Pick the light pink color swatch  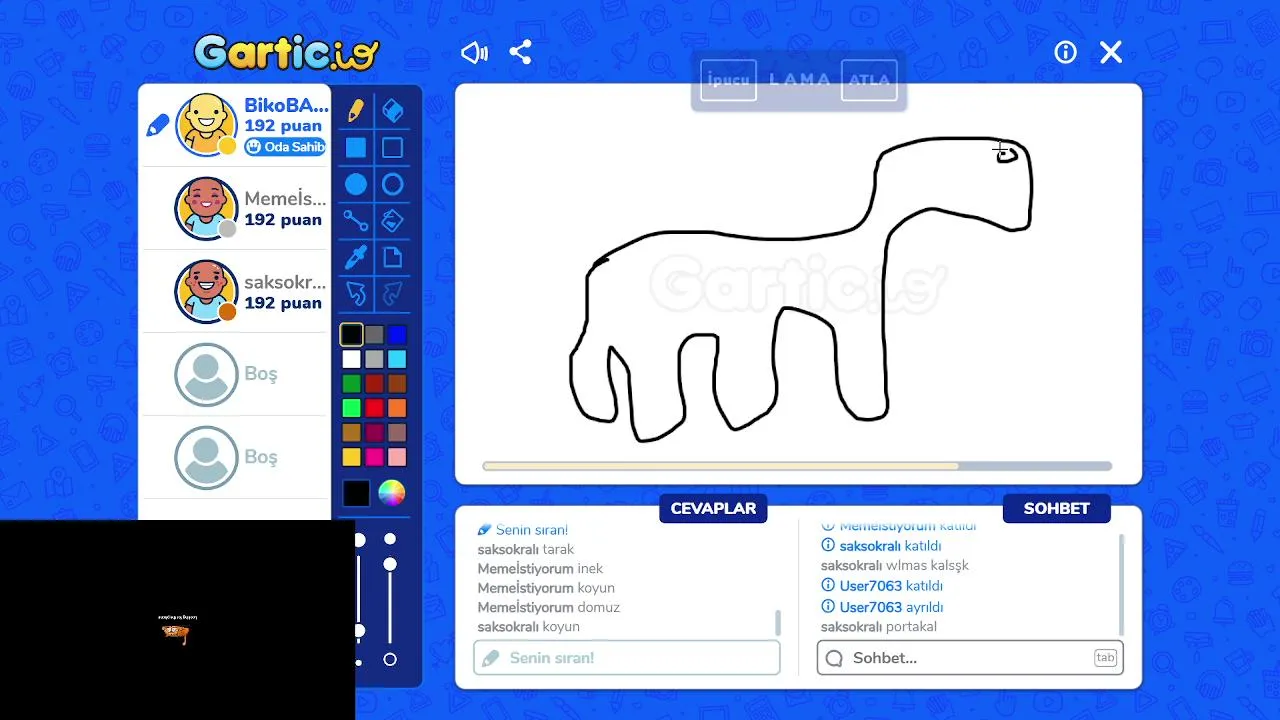coord(397,456)
